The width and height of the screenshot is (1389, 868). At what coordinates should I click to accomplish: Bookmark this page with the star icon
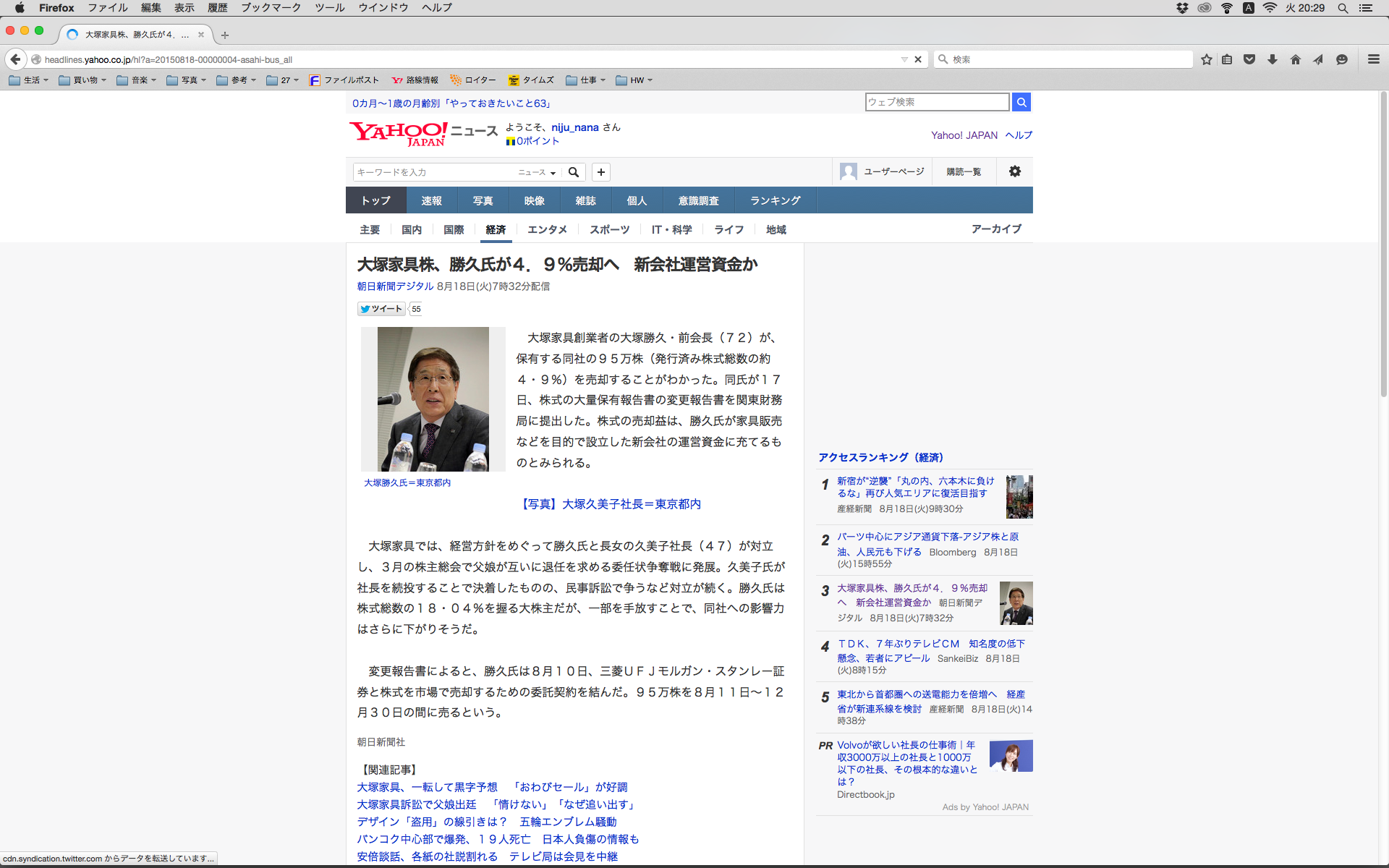click(1206, 59)
